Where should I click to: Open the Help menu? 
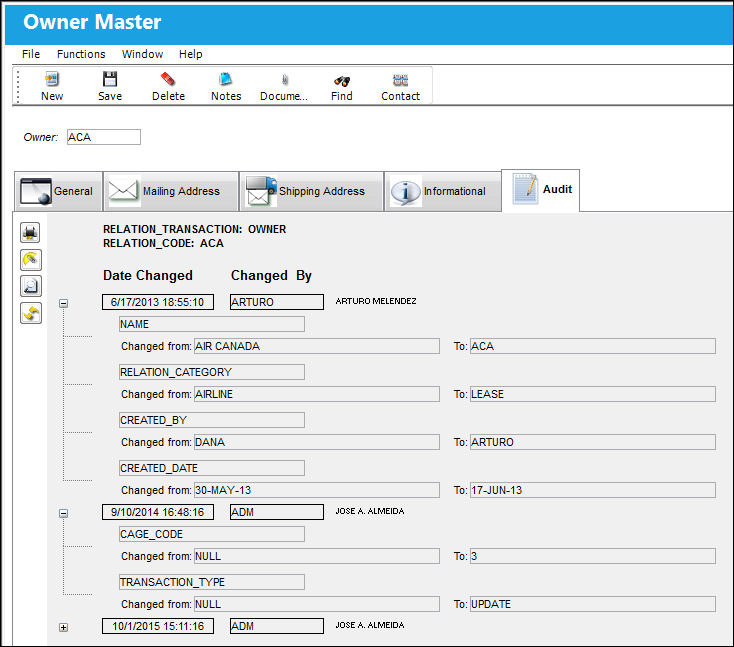pyautogui.click(x=191, y=54)
